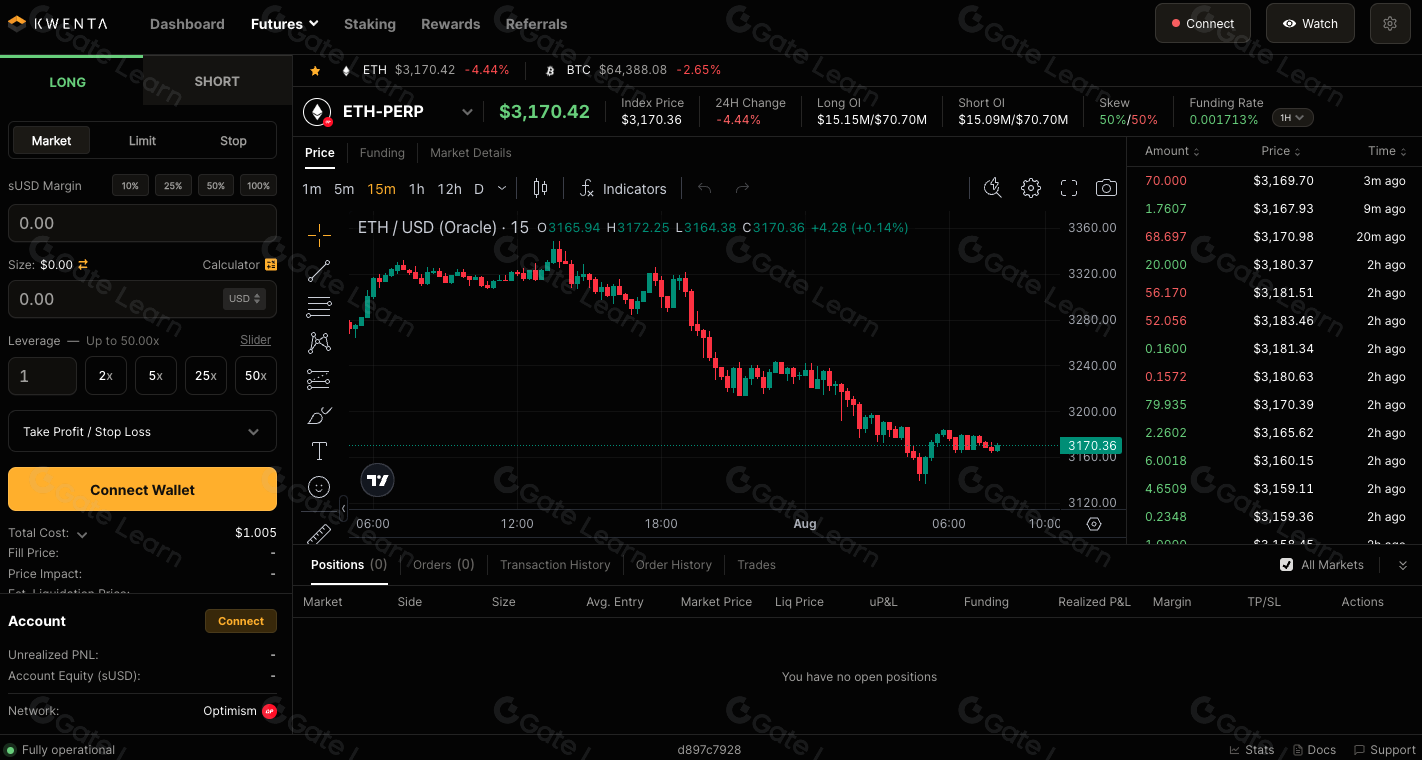Enter fullscreen chart mode
The height and width of the screenshot is (760, 1422).
1069,188
